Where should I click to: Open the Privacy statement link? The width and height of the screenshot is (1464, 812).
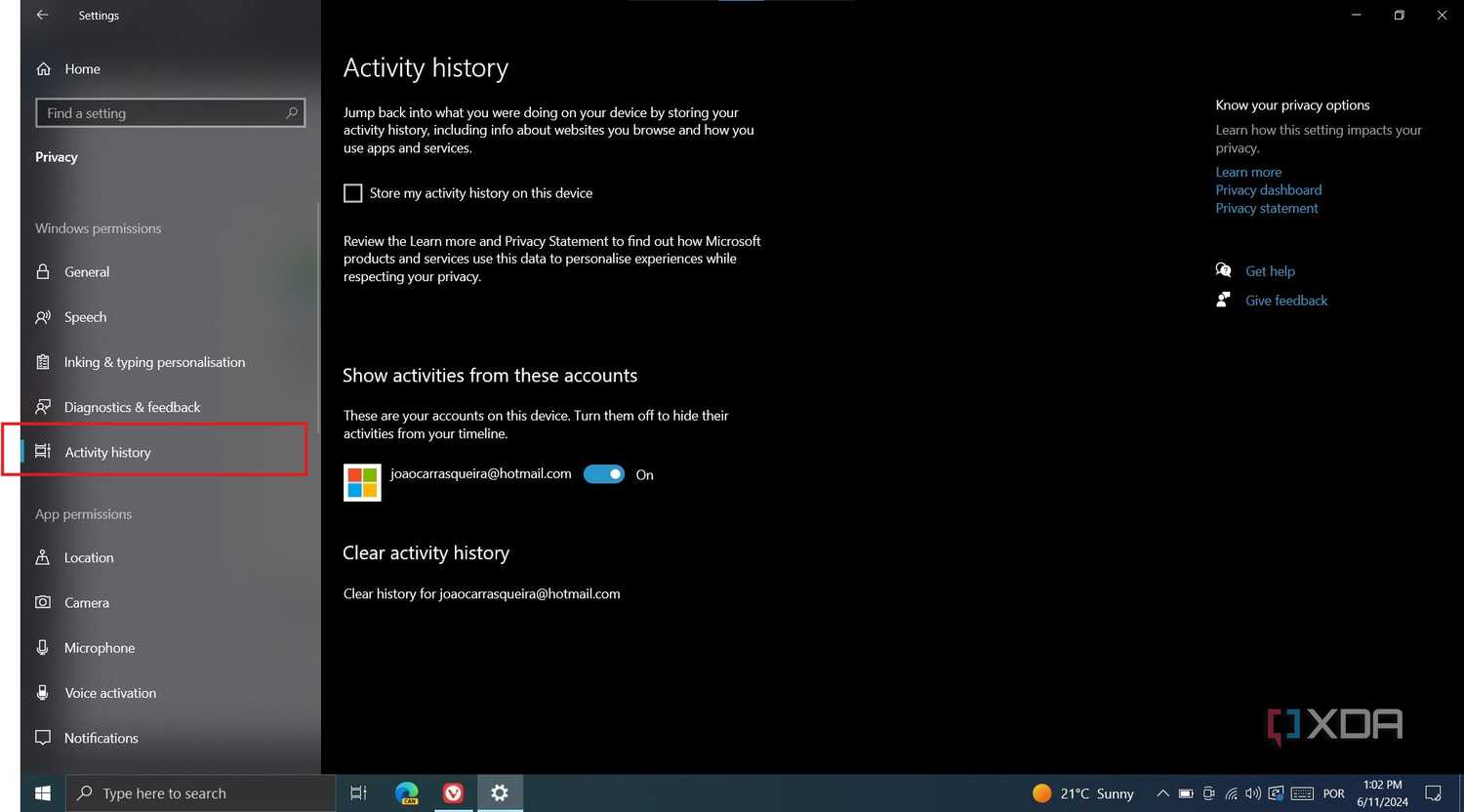[x=1267, y=209]
